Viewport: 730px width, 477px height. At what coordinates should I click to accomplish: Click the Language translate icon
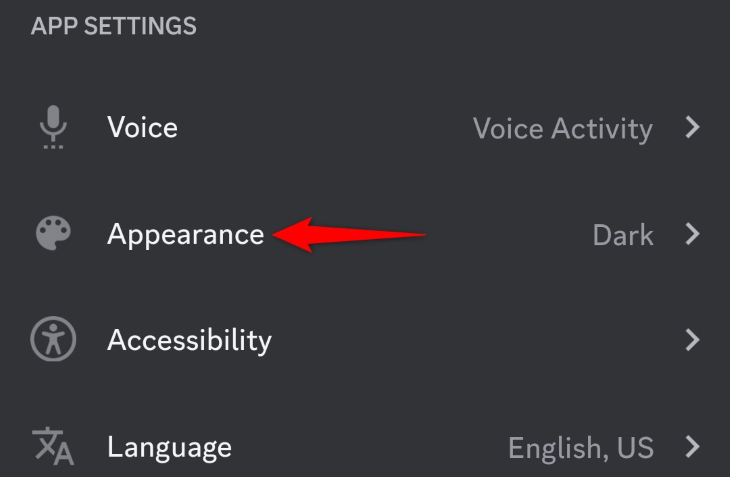pos(53,446)
